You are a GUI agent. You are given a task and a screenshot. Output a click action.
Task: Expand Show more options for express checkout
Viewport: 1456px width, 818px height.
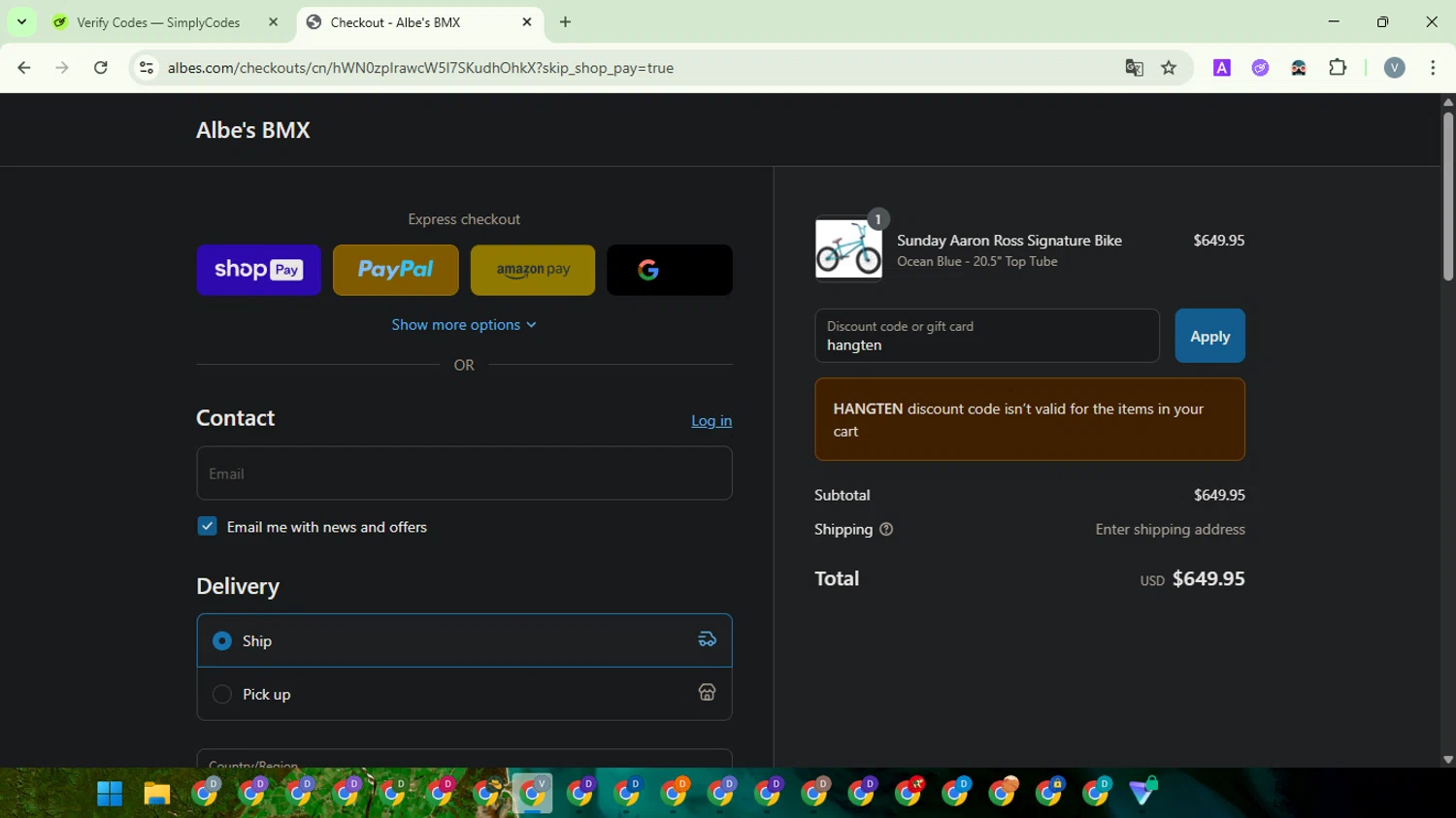point(464,325)
